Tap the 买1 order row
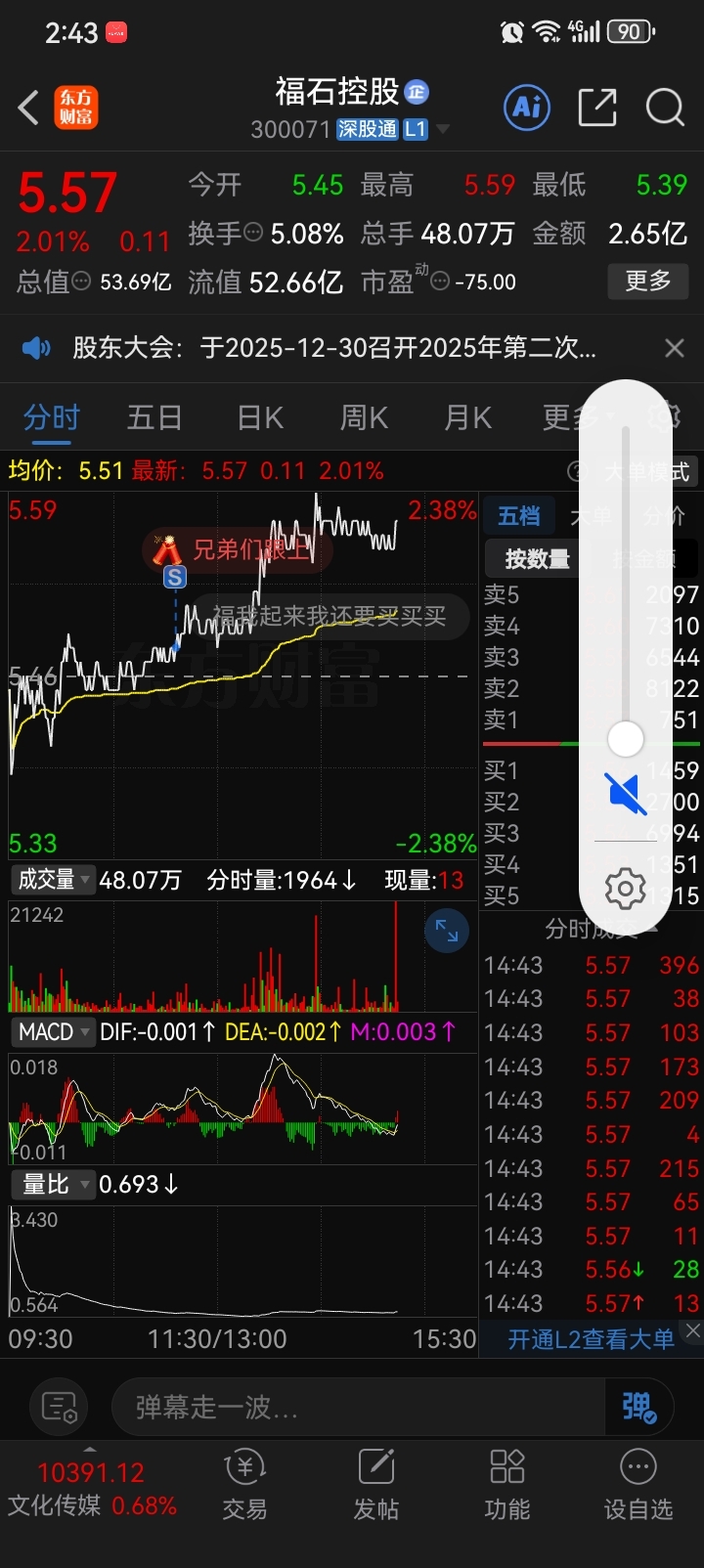The image size is (704, 1568). coord(591,770)
